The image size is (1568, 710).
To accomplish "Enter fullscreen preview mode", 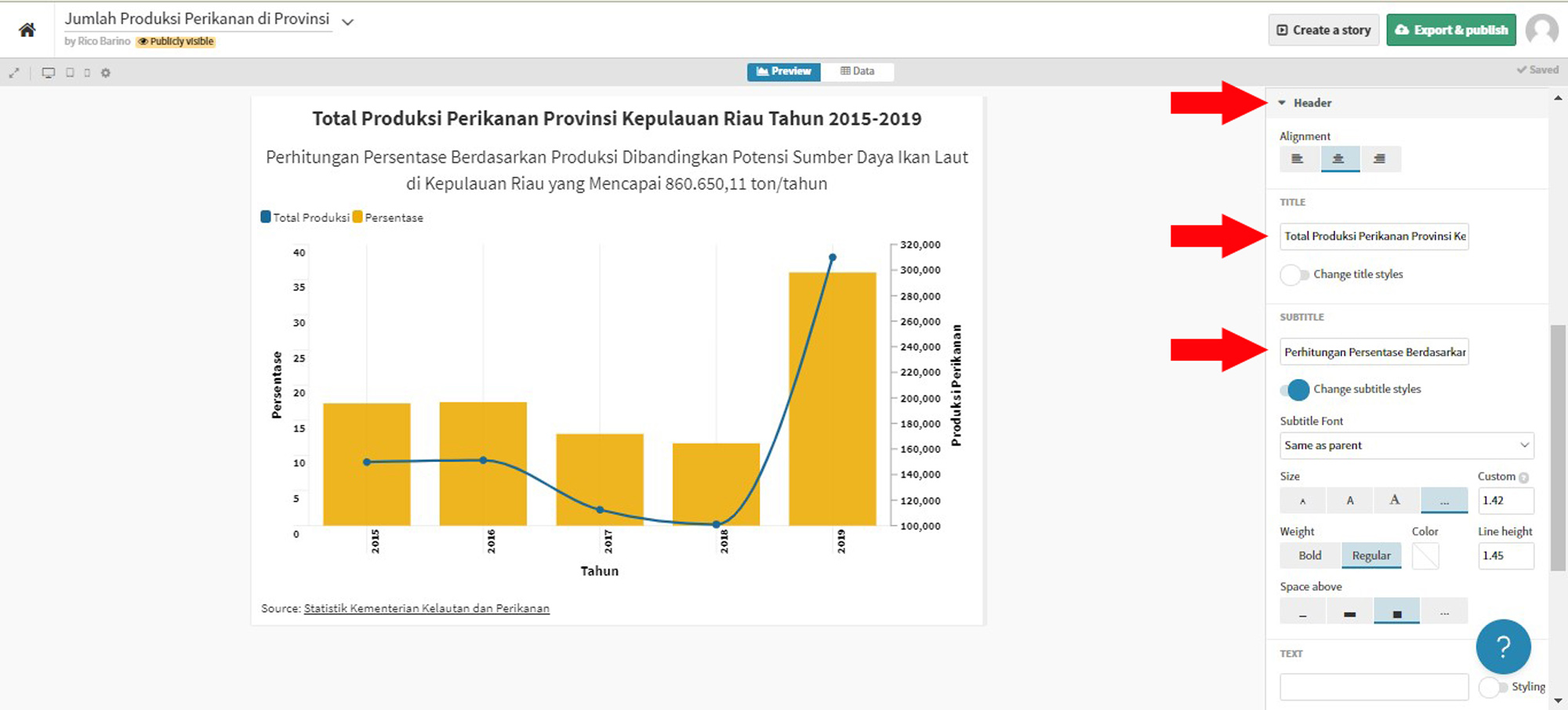I will pyautogui.click(x=14, y=72).
